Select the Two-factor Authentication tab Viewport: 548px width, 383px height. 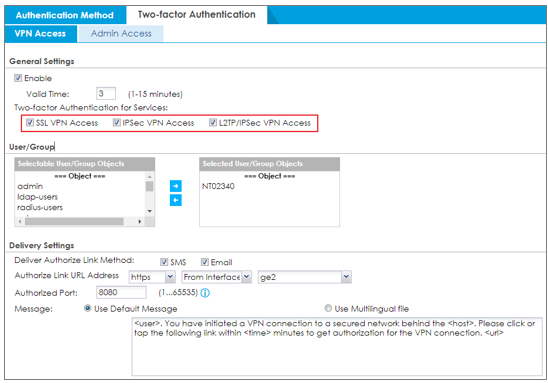[x=196, y=15]
